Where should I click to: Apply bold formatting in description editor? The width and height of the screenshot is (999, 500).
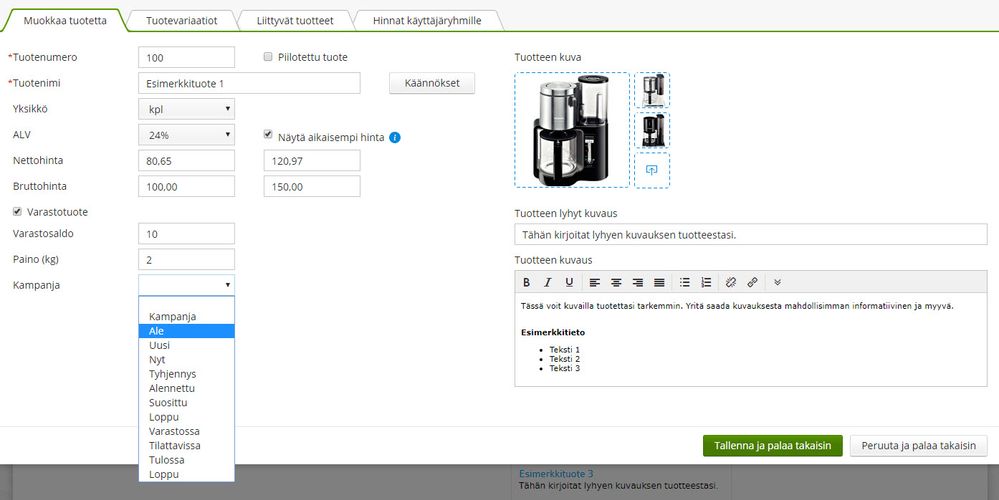(526, 282)
